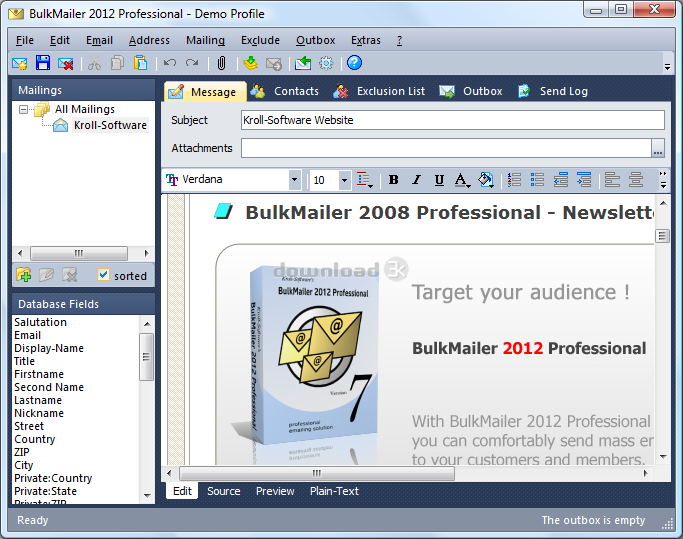Click the Database Fields scroll down arrow
Image resolution: width=683 pixels, height=539 pixels.
[147, 496]
